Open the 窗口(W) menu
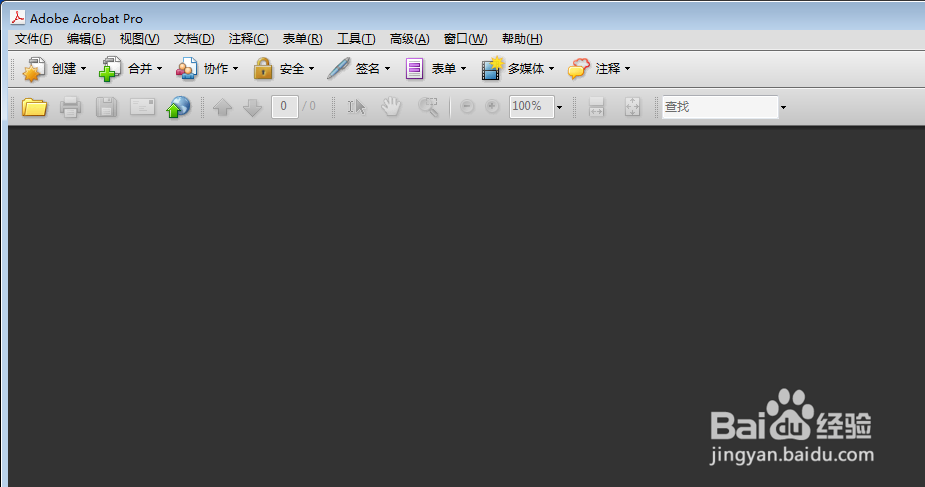 tap(465, 39)
